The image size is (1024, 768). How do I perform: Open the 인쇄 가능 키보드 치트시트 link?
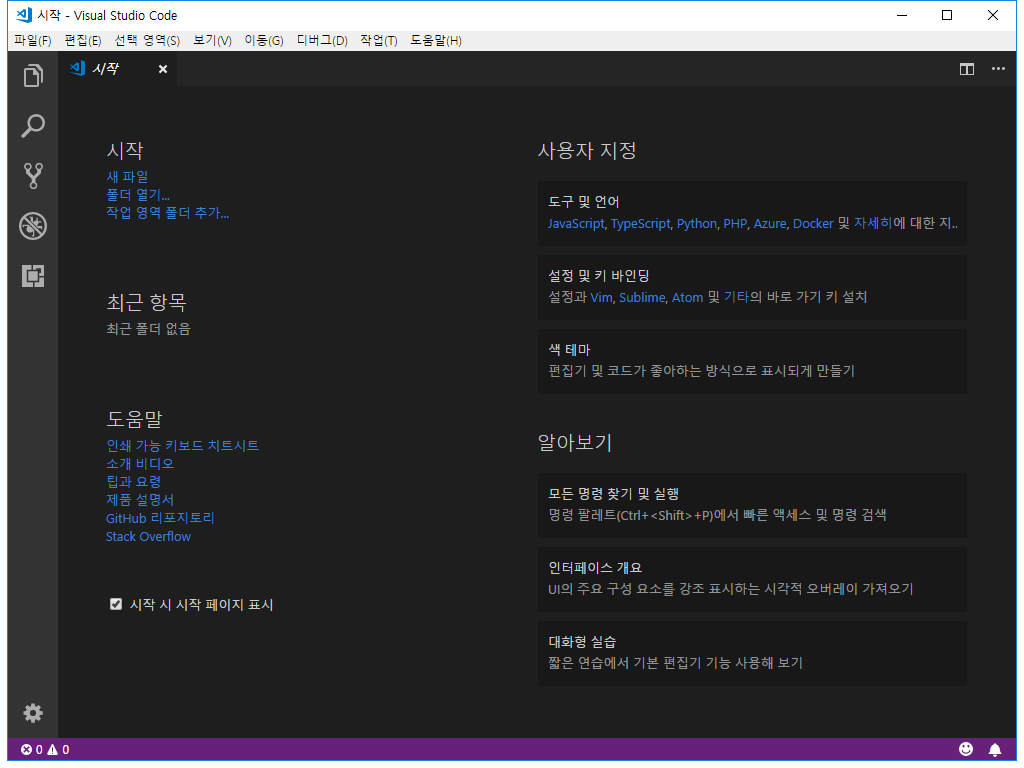coord(182,445)
